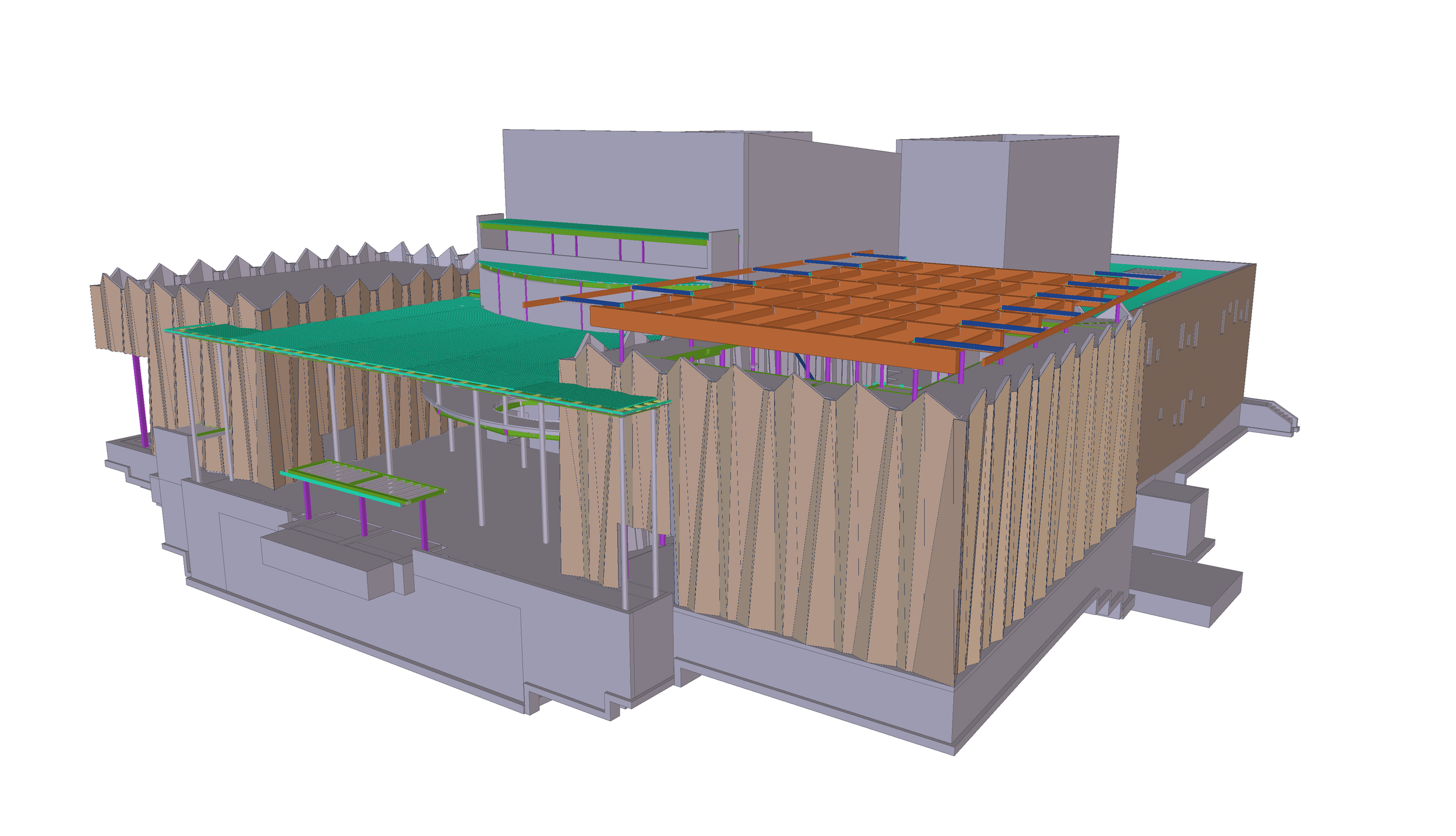The width and height of the screenshot is (1456, 836).
Task: Select the small green pergola with purple posts
Action: (364, 504)
